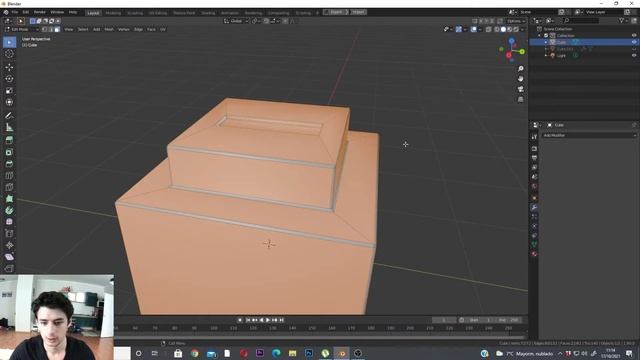640x360 pixels.
Task: Choose the Rotate tool
Action: [9, 79]
